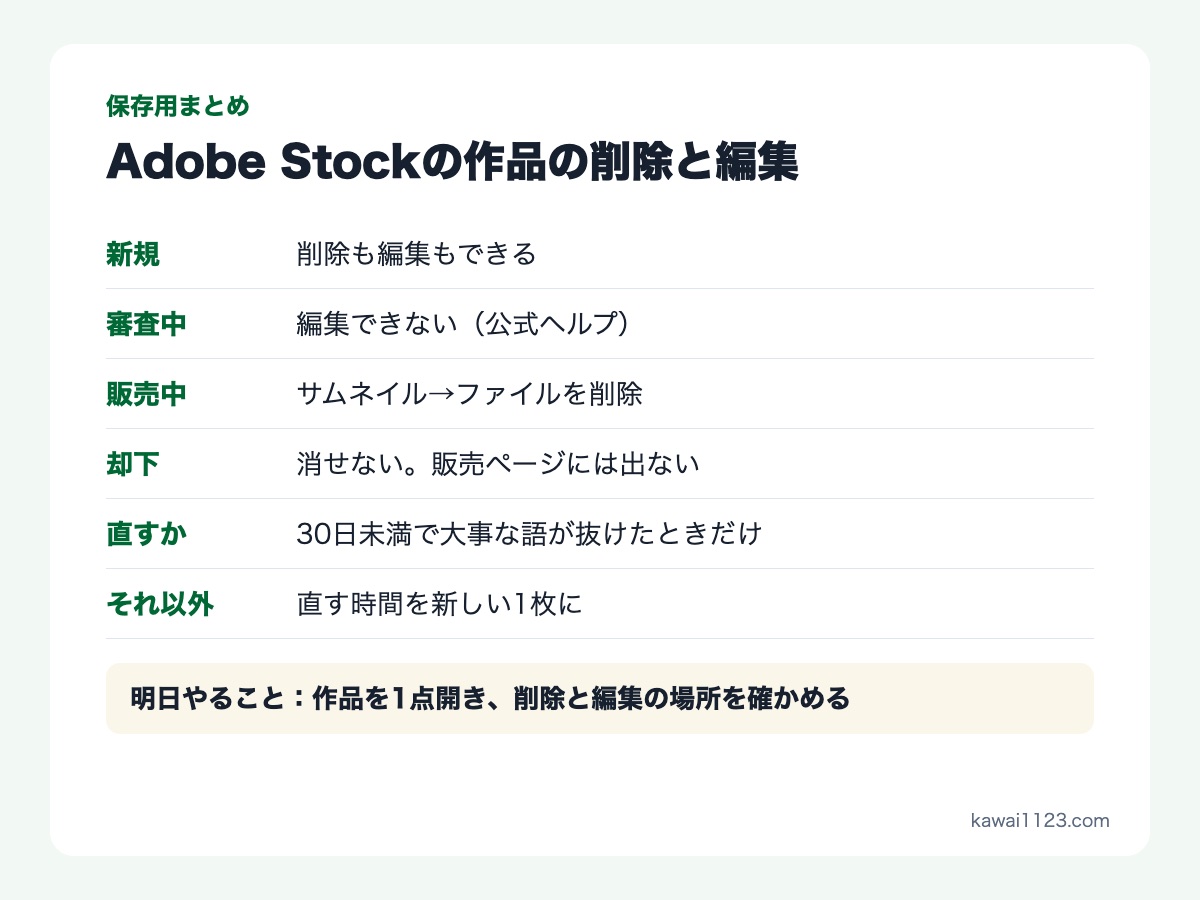Click the text '消せない。販売ページには出ない'
The height and width of the screenshot is (900, 1200).
pos(497,464)
